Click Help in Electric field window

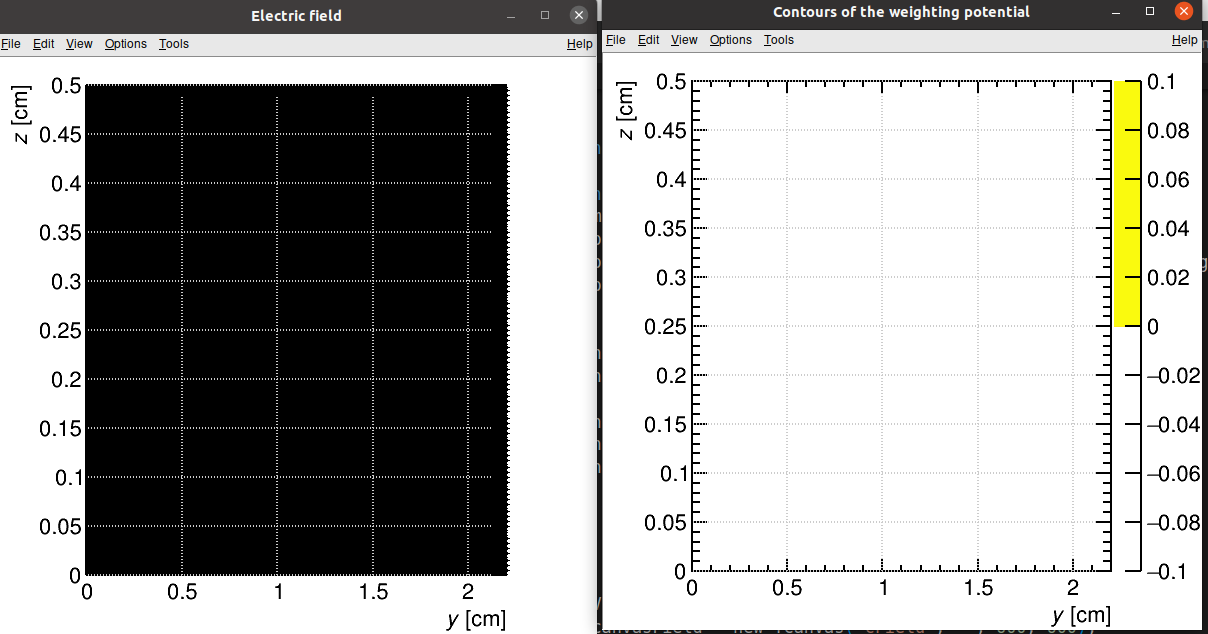tap(579, 44)
